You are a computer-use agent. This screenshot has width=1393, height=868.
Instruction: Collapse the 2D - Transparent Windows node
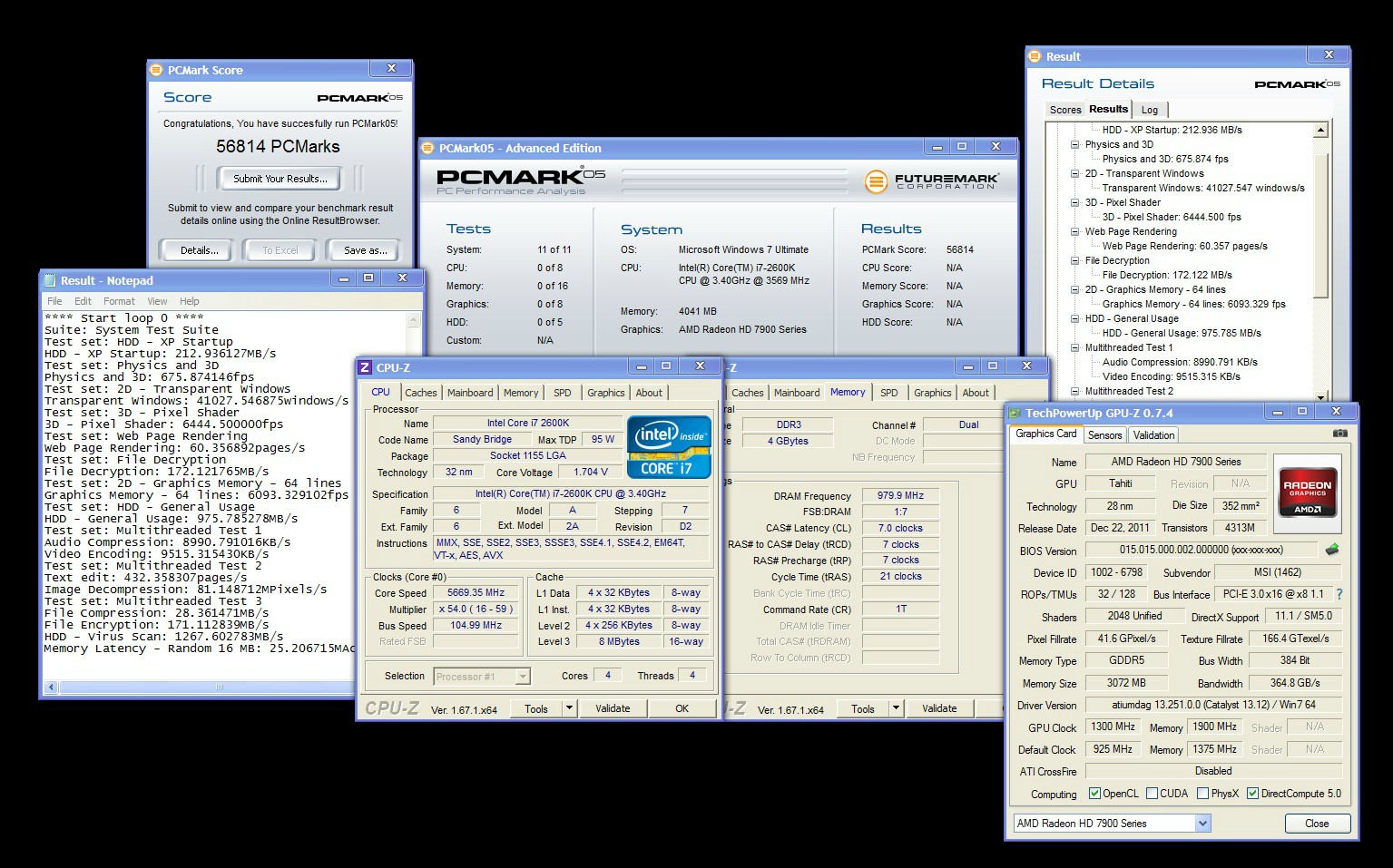(x=1074, y=173)
